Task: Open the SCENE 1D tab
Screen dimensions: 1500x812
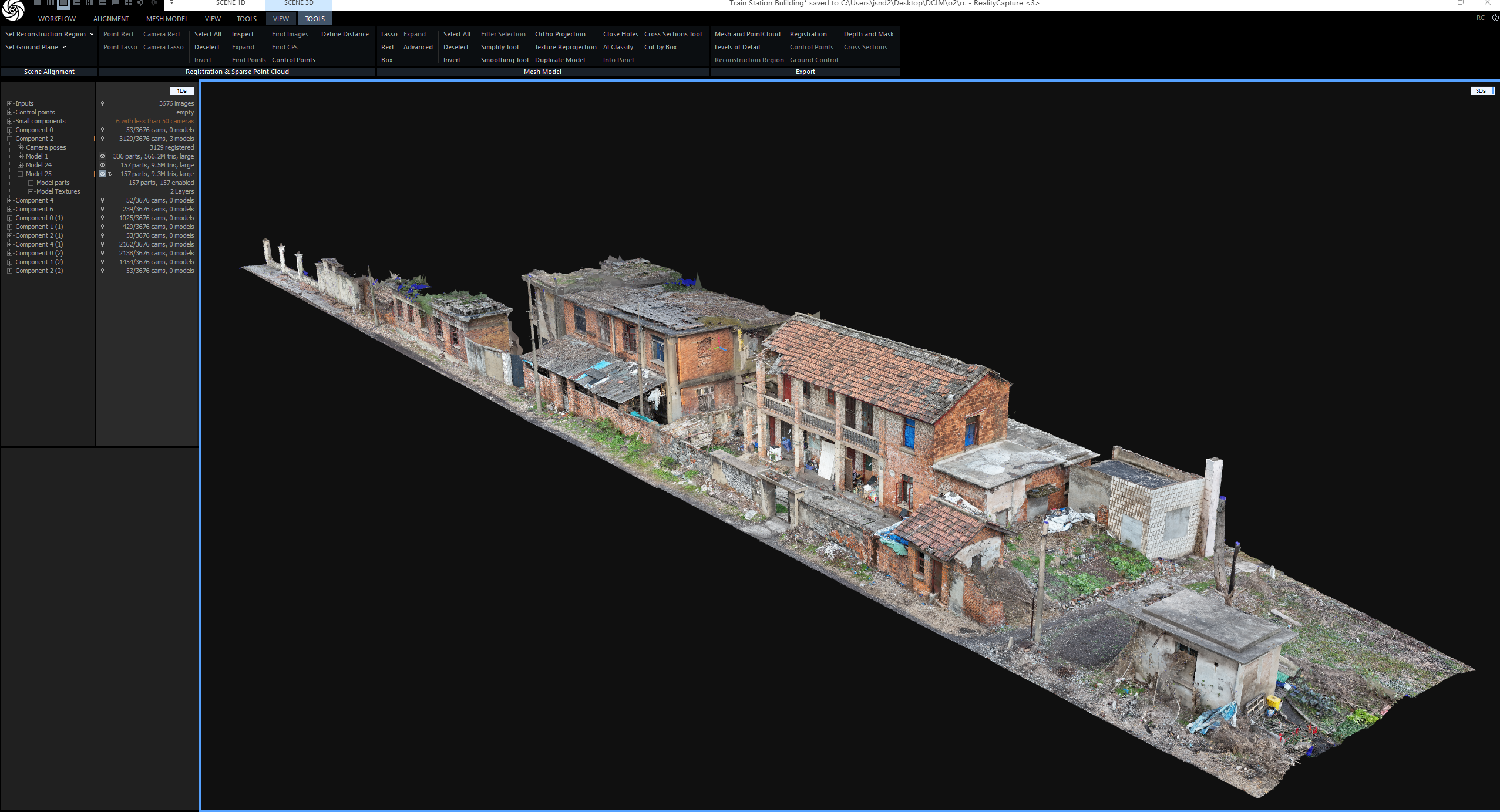Action: (x=231, y=3)
